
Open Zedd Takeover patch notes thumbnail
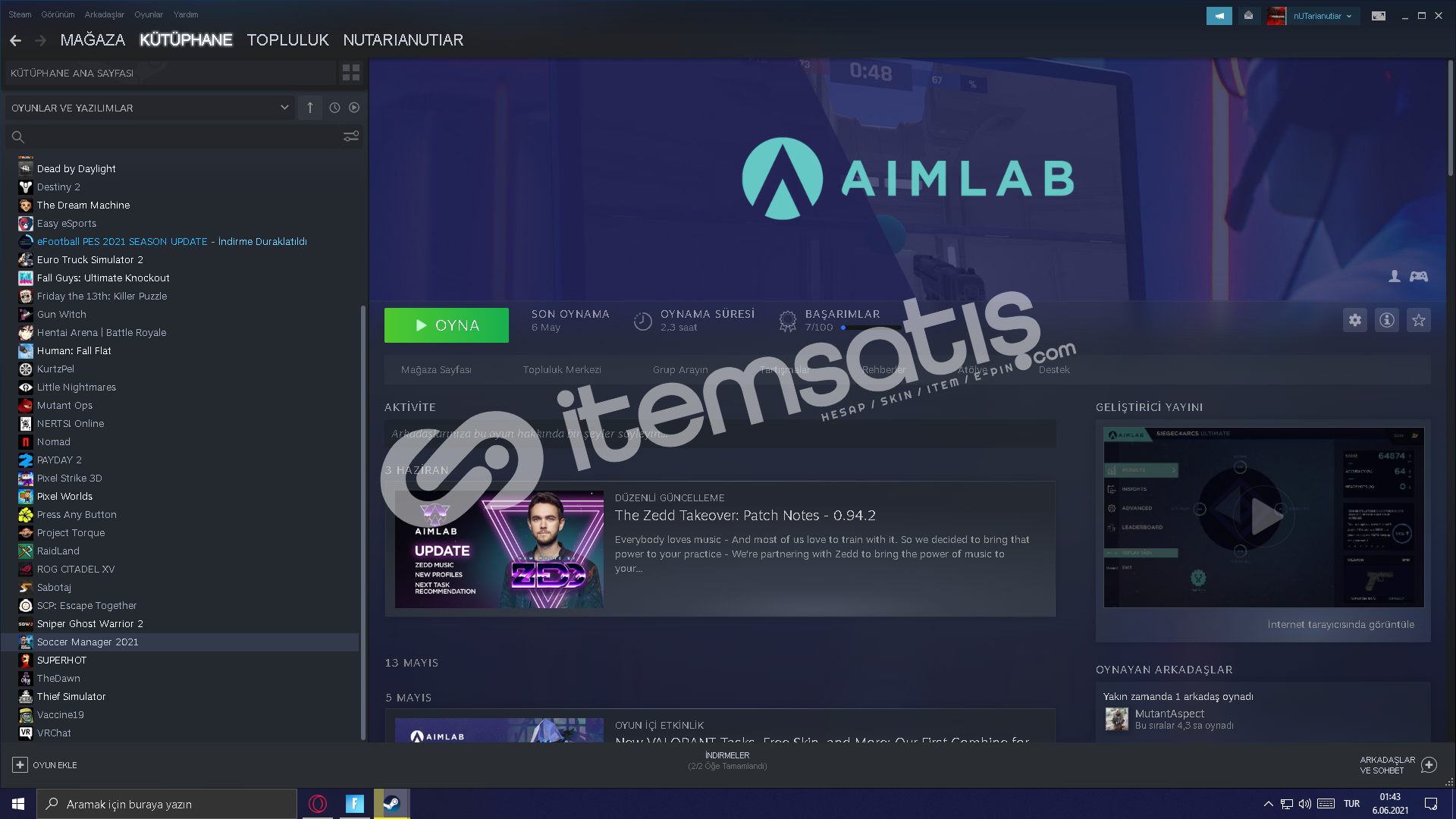coord(499,549)
